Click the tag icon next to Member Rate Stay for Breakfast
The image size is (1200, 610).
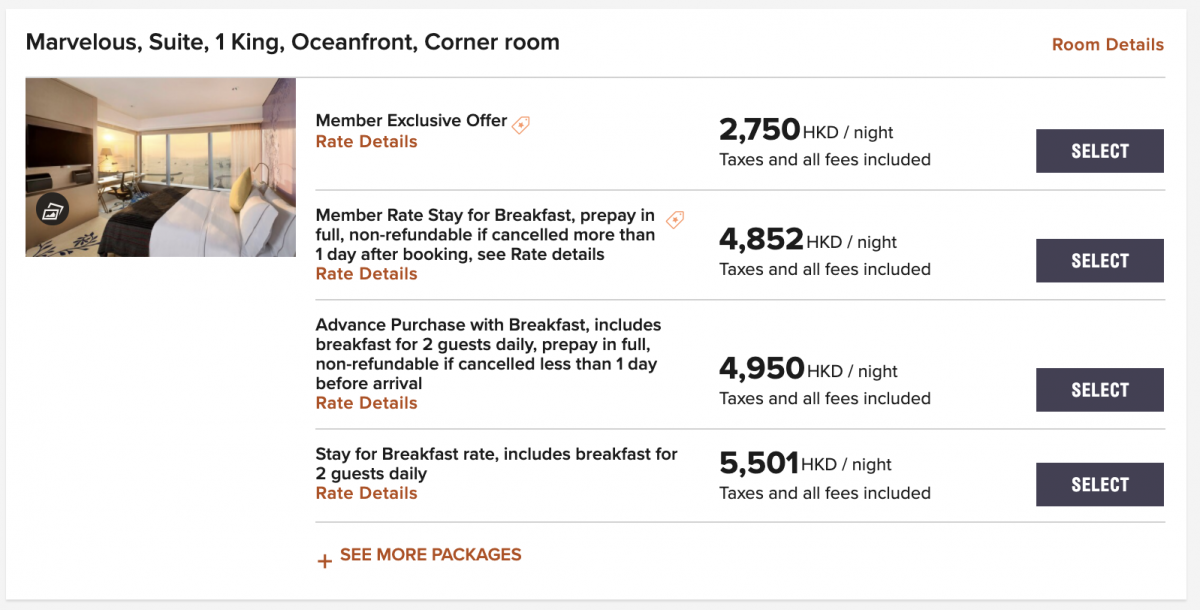(675, 219)
